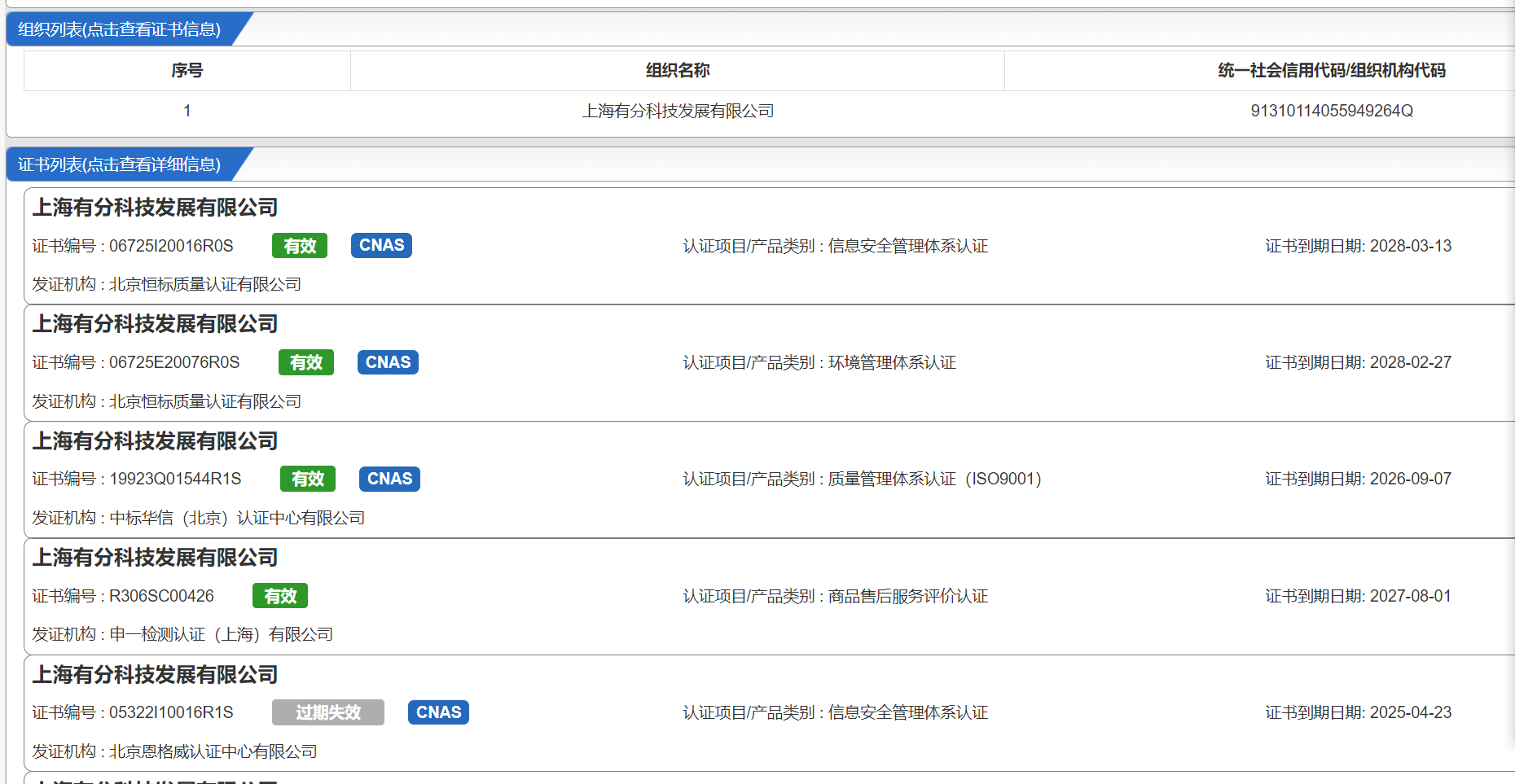Click the 序号 column header

point(187,71)
